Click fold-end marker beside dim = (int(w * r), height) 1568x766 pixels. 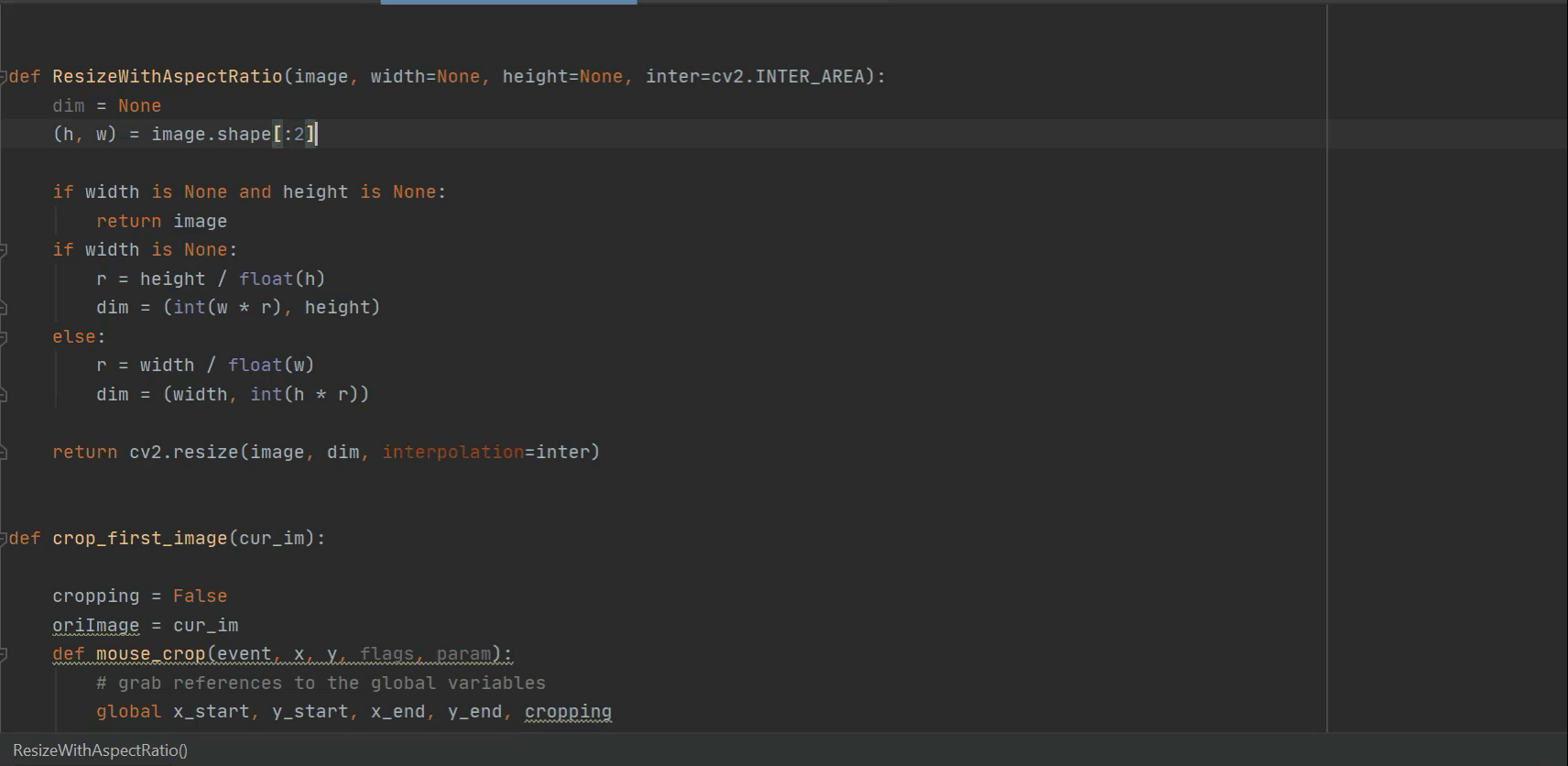(4, 308)
